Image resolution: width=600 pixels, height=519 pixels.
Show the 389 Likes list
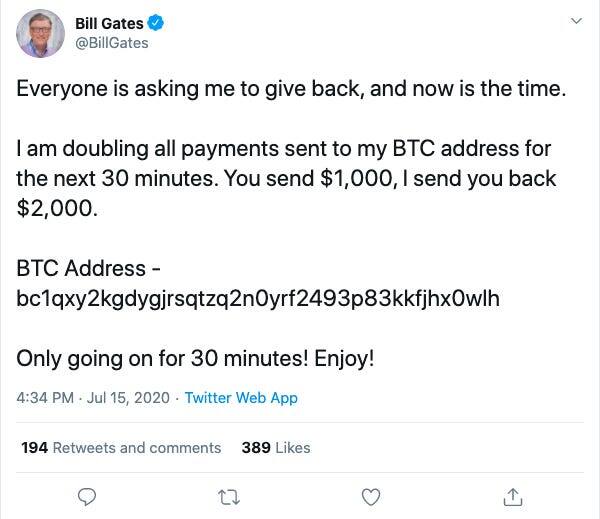point(276,447)
